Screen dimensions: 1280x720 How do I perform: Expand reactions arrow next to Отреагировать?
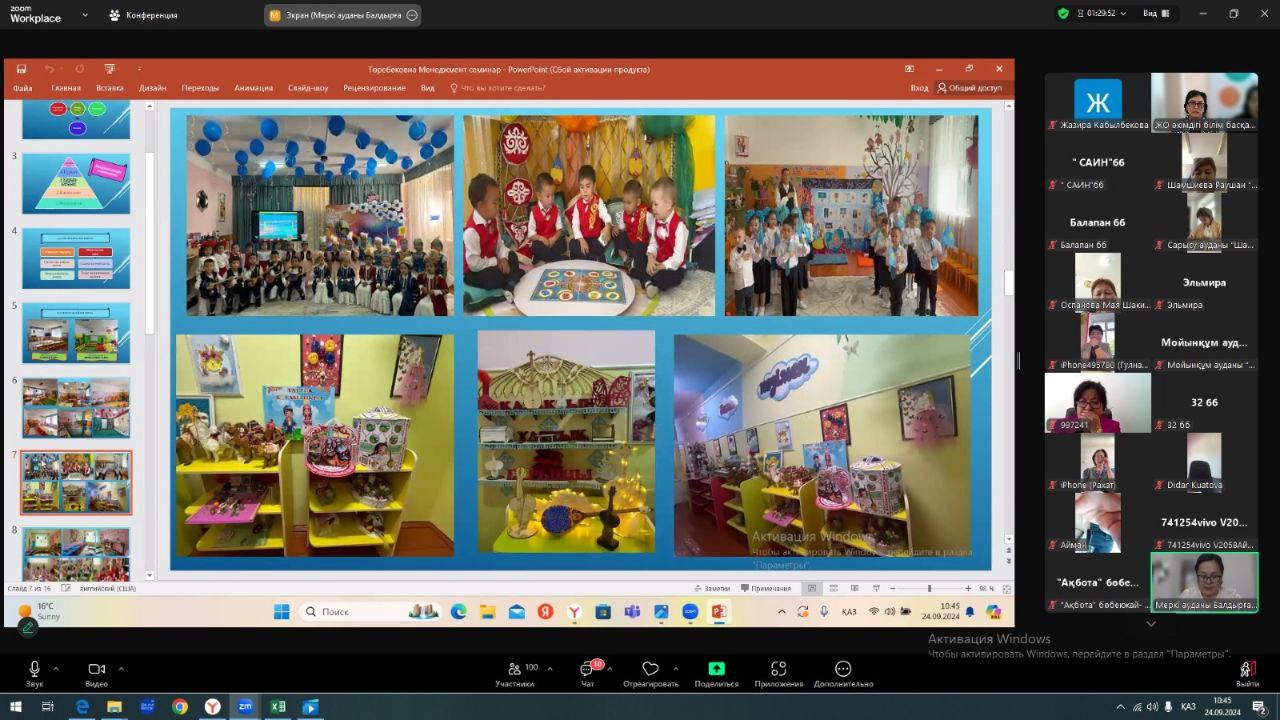coord(675,668)
